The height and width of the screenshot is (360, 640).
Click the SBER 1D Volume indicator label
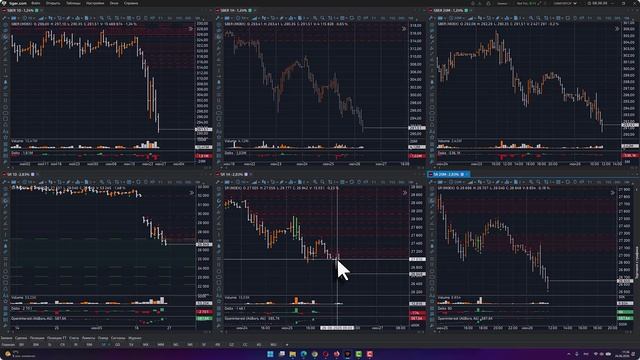[x=24, y=141]
